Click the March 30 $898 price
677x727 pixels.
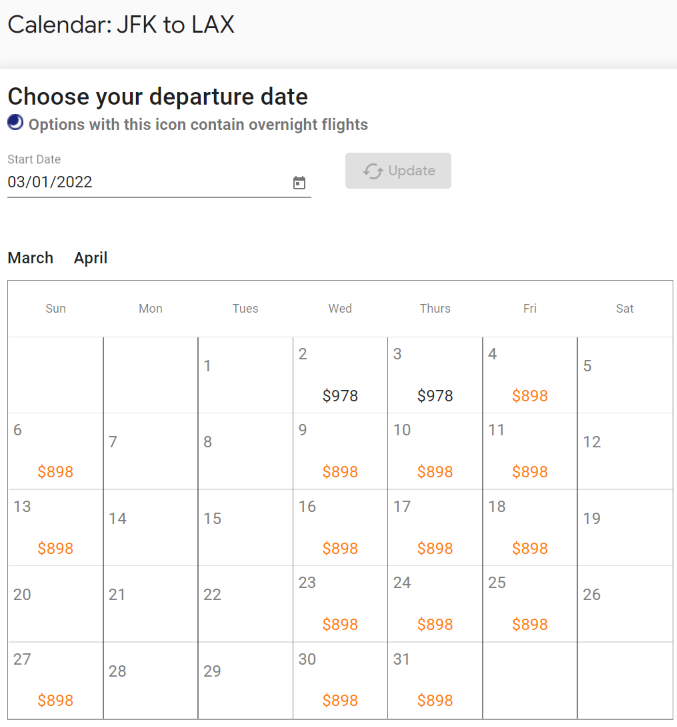pyautogui.click(x=340, y=700)
